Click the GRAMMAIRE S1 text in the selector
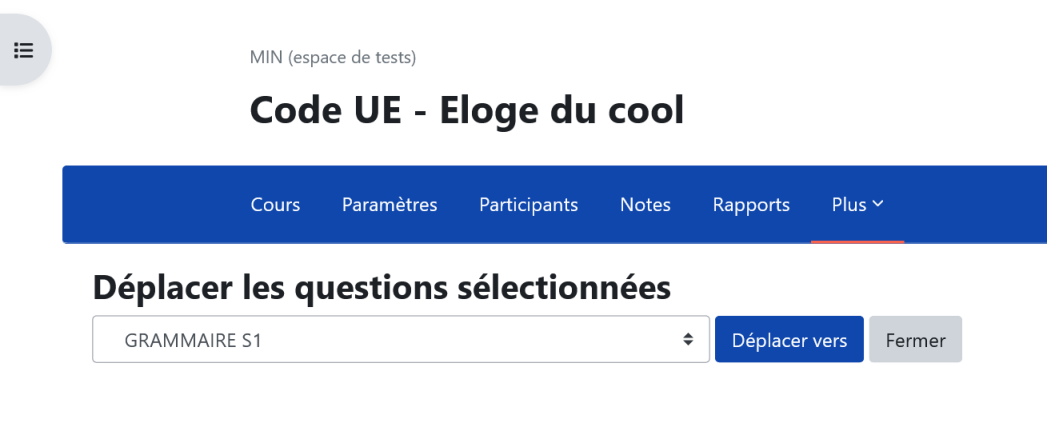Viewport: 1047px width, 431px height. tap(193, 340)
